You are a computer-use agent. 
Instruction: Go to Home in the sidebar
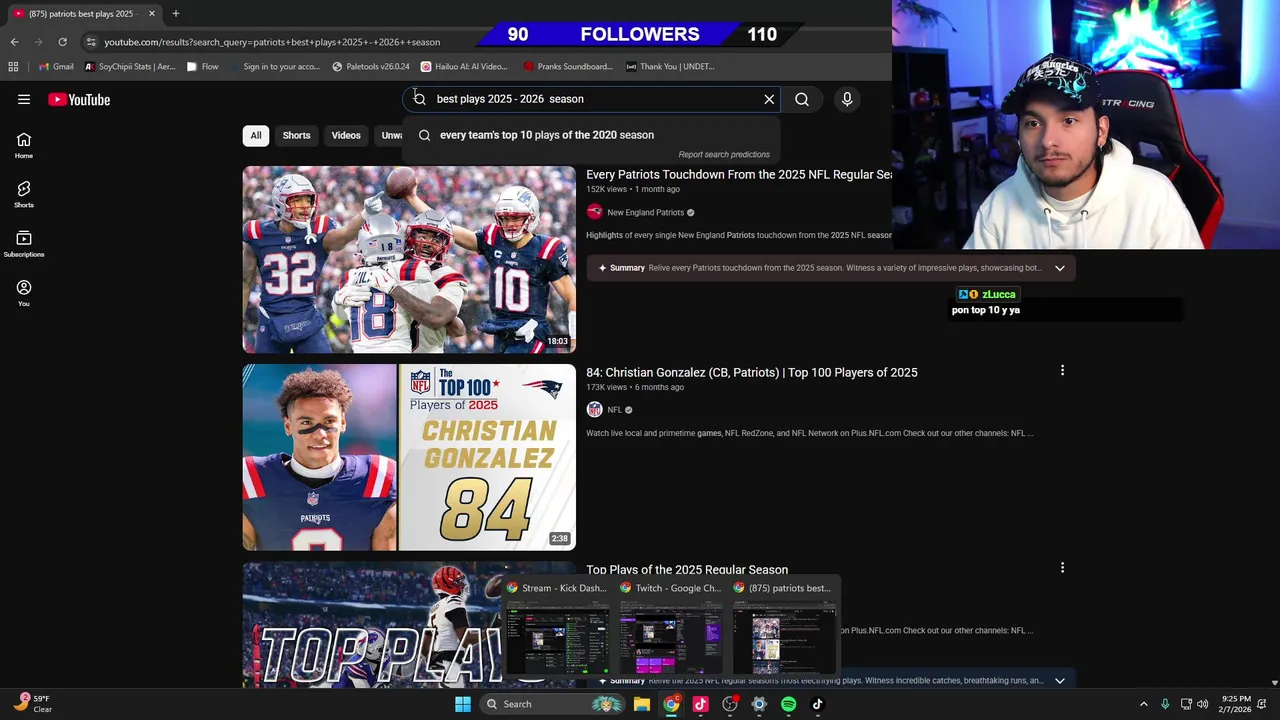(x=24, y=145)
